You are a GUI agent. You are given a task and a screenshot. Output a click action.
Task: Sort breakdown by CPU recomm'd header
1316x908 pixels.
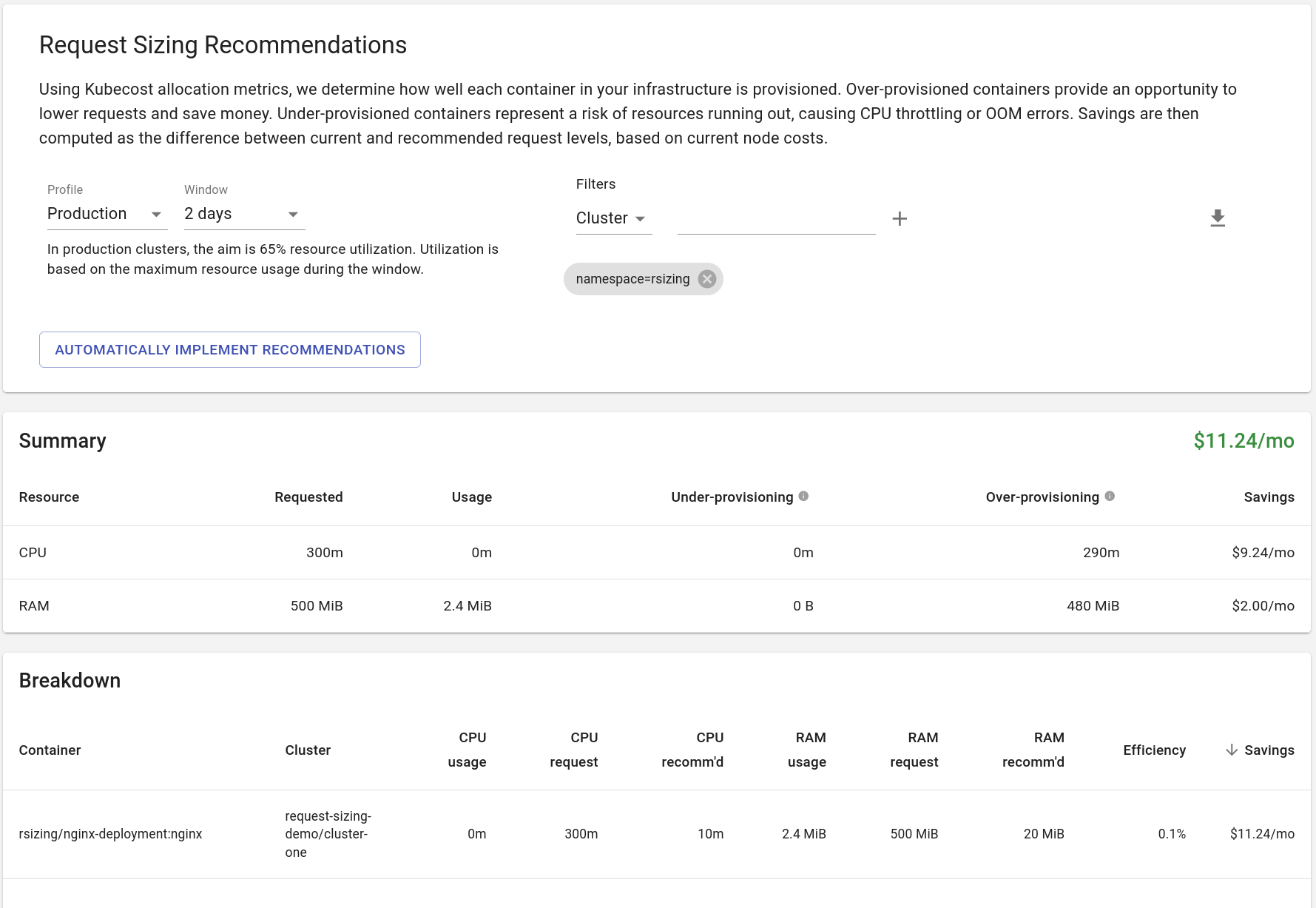(692, 750)
